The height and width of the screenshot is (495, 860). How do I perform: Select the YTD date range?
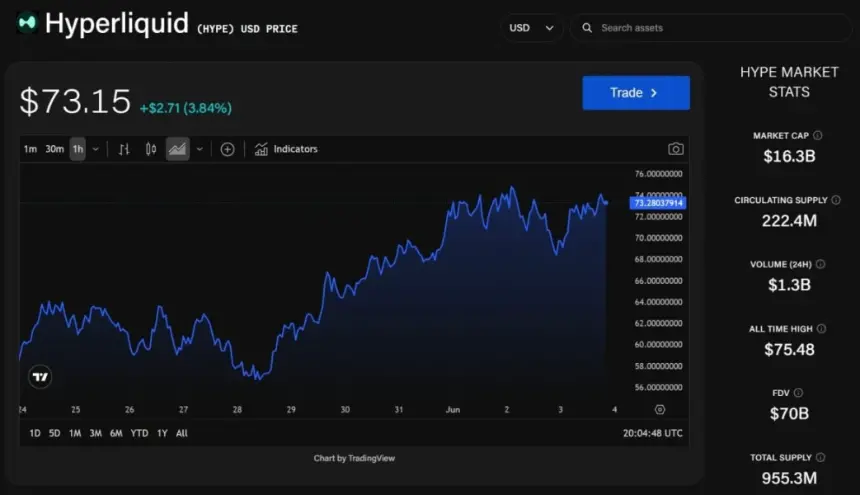click(x=139, y=433)
